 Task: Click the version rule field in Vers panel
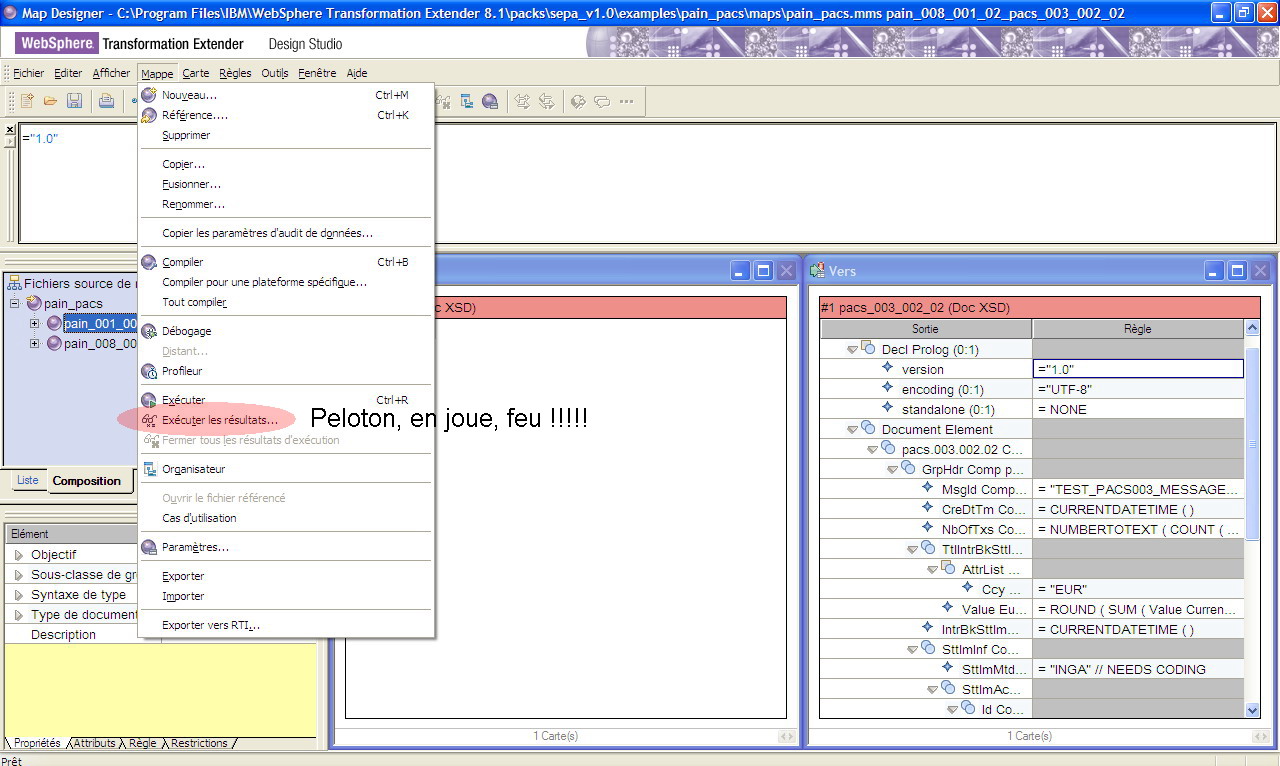coord(1137,369)
